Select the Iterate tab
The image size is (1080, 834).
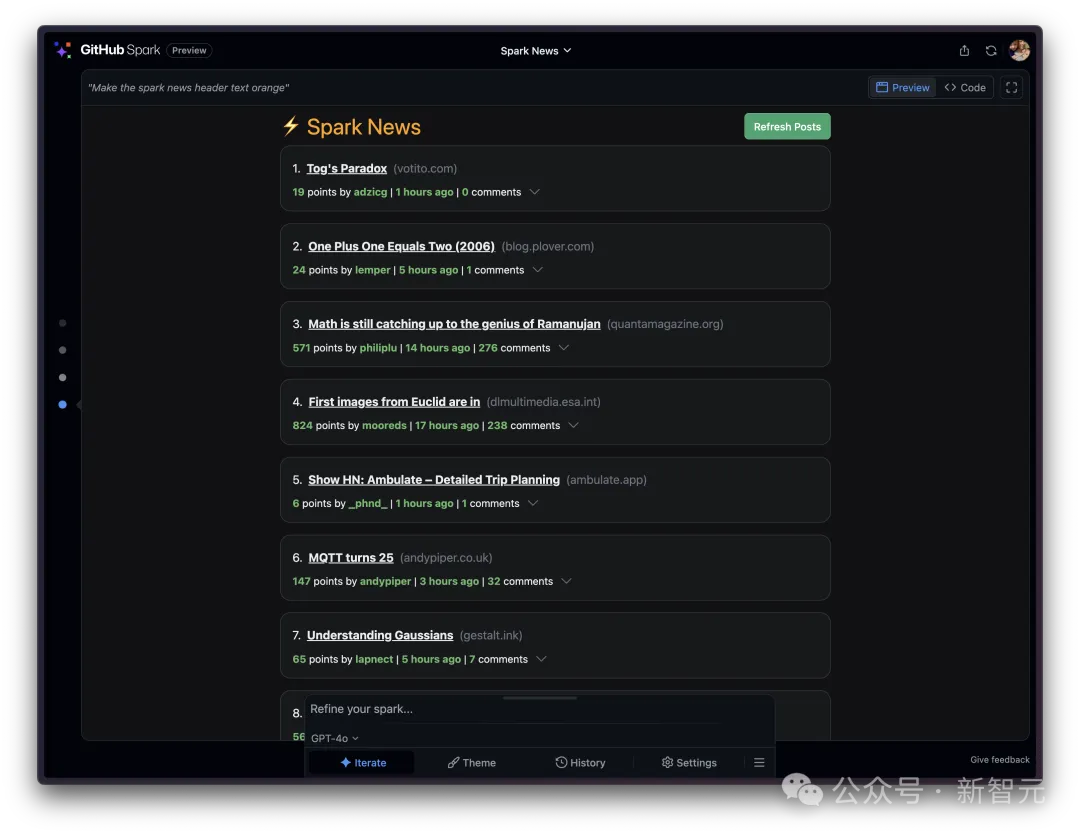(362, 762)
